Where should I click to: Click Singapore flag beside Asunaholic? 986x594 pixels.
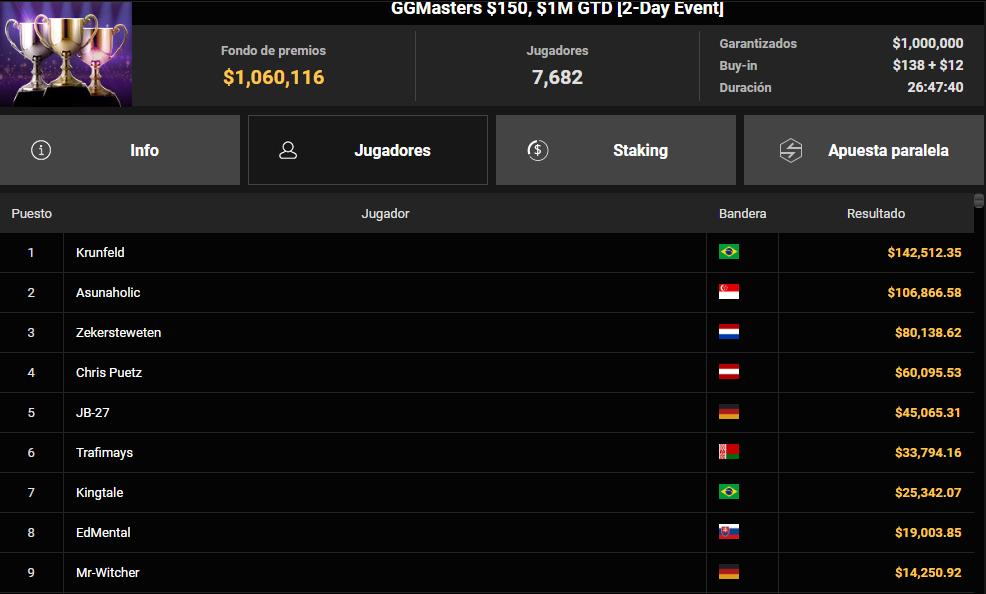[x=729, y=292]
